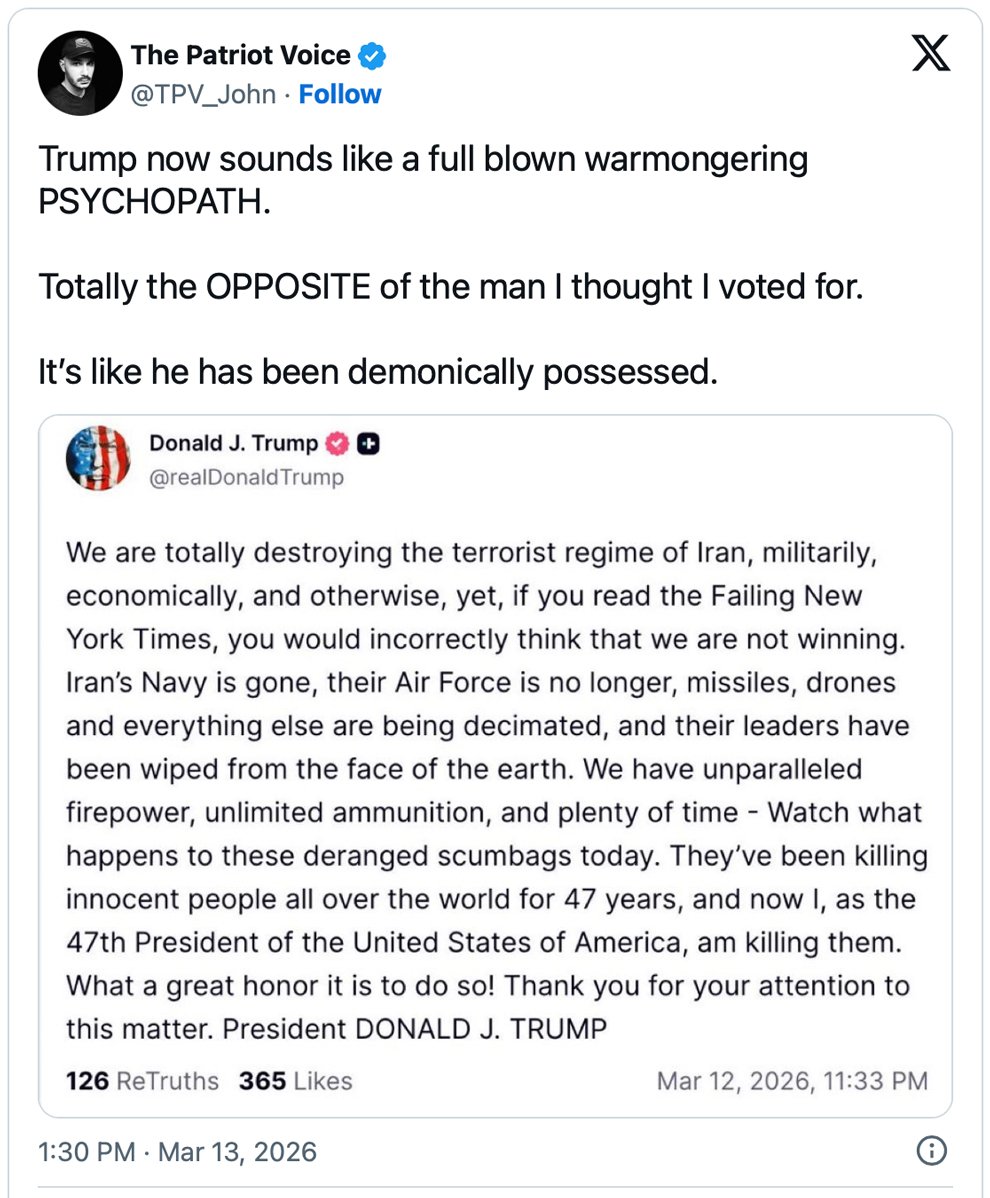Click the blue verified badge beside Patriot Voice

tap(373, 56)
